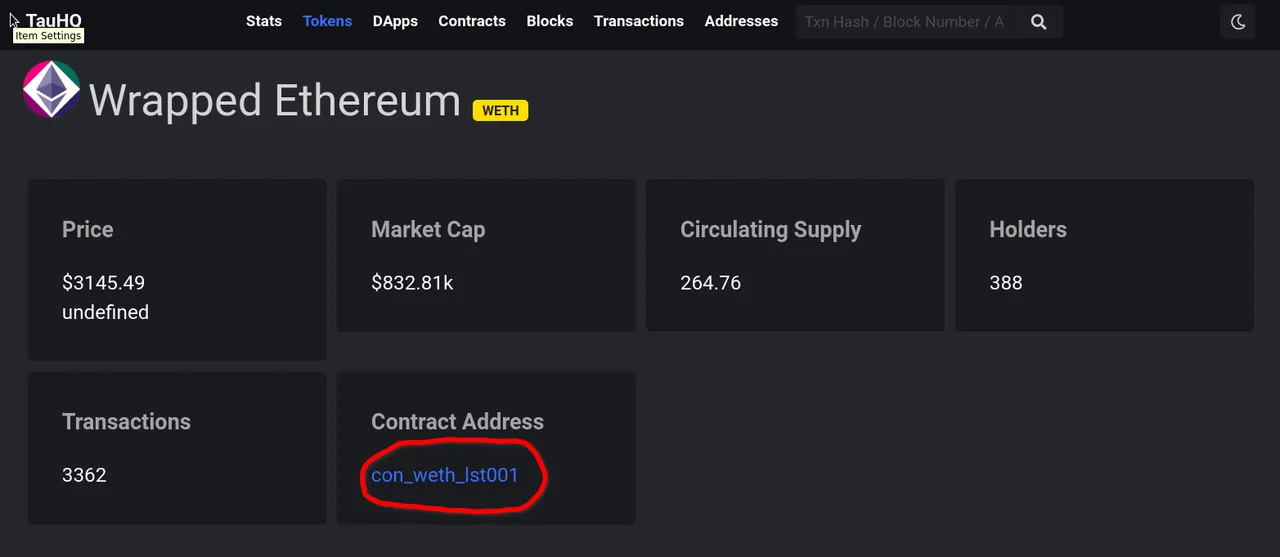This screenshot has height=557, width=1280.
Task: Go to the DApps page
Action: coord(395,21)
